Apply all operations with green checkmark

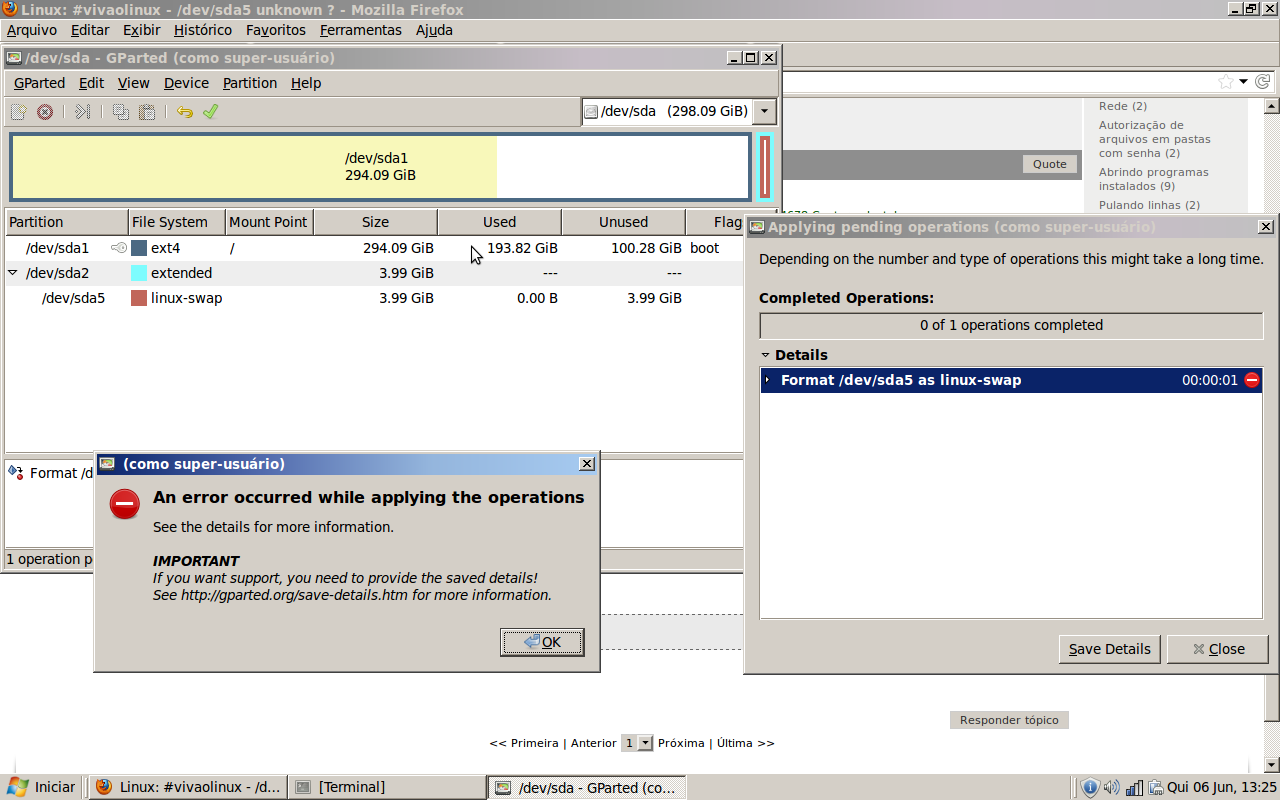coord(210,112)
